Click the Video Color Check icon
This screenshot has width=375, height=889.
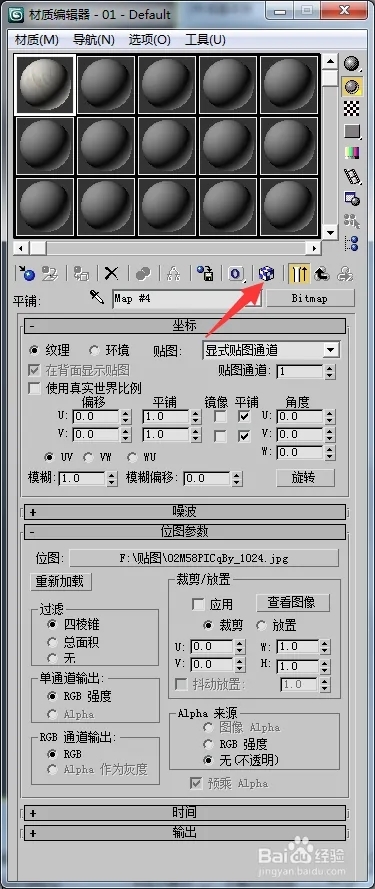point(352,153)
